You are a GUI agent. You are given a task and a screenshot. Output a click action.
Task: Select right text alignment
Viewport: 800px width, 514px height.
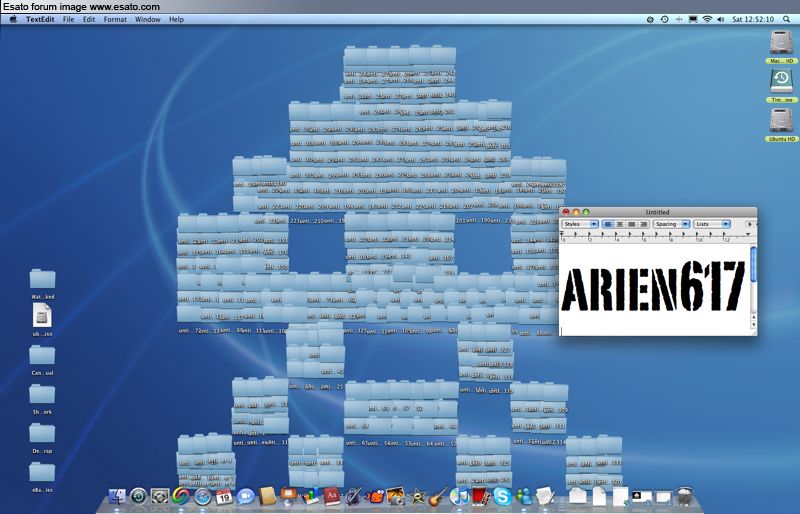(643, 224)
